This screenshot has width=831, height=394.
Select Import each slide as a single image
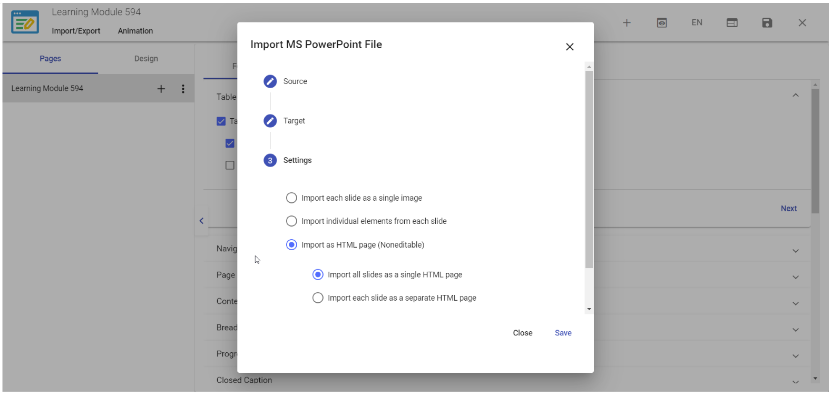pos(291,198)
